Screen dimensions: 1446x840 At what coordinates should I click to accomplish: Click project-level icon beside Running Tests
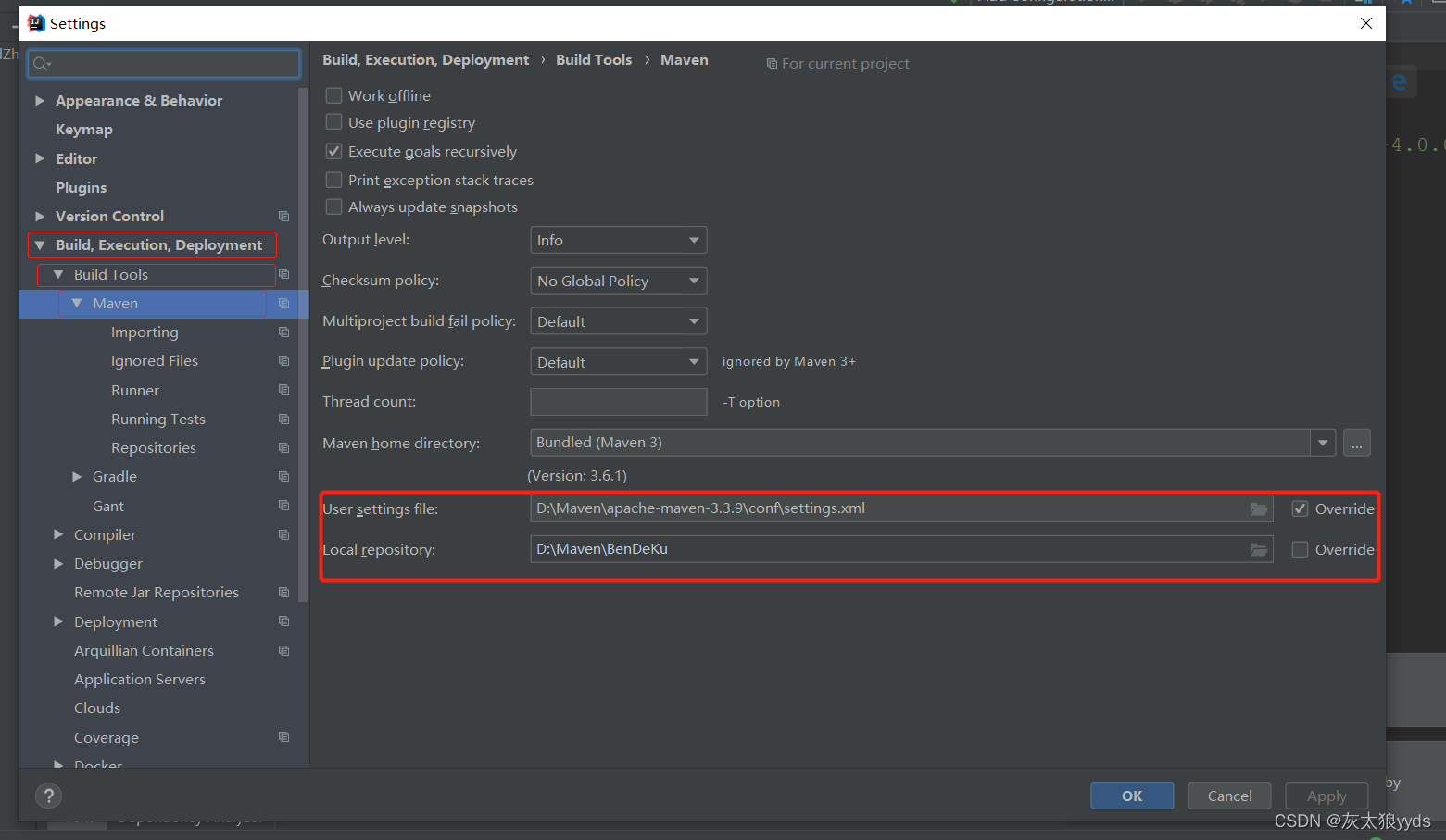click(284, 420)
